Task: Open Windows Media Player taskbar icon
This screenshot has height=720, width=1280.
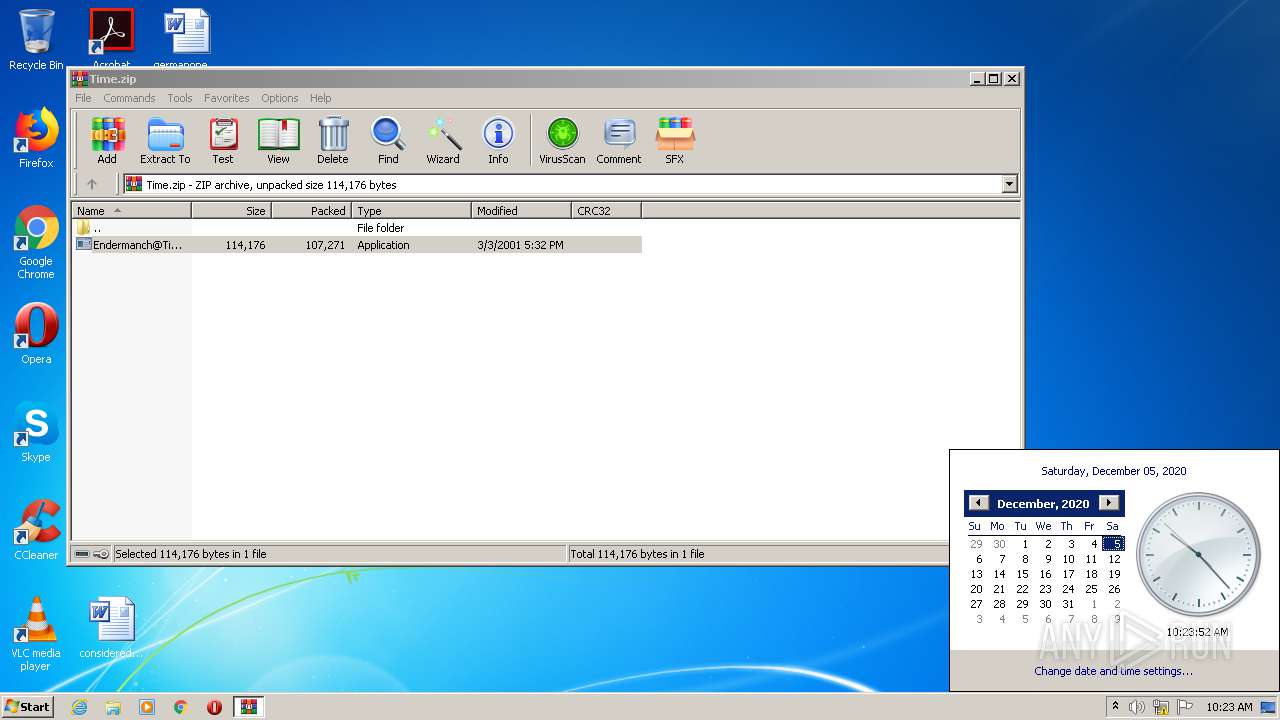Action: [x=147, y=707]
